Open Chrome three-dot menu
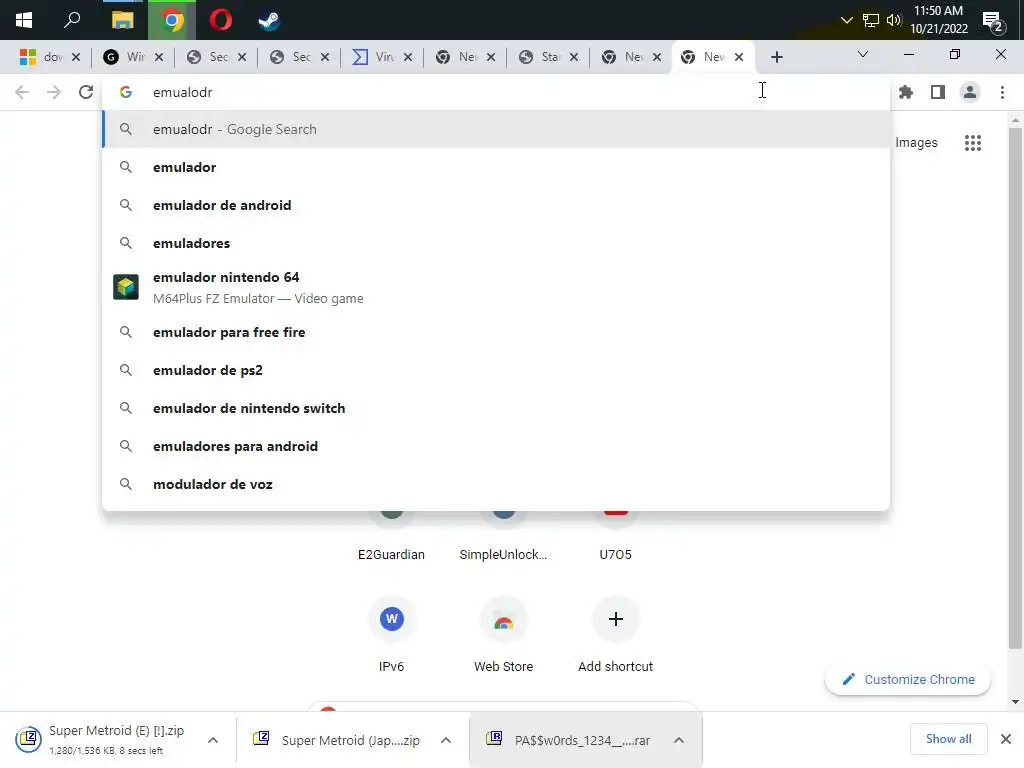 (1002, 92)
